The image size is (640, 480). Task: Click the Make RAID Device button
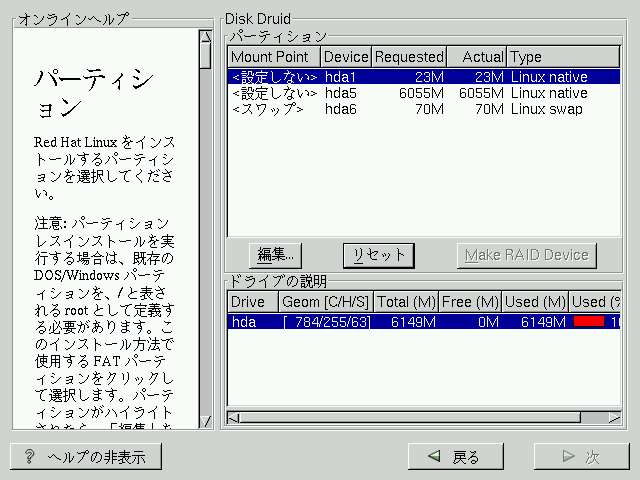coord(526,255)
